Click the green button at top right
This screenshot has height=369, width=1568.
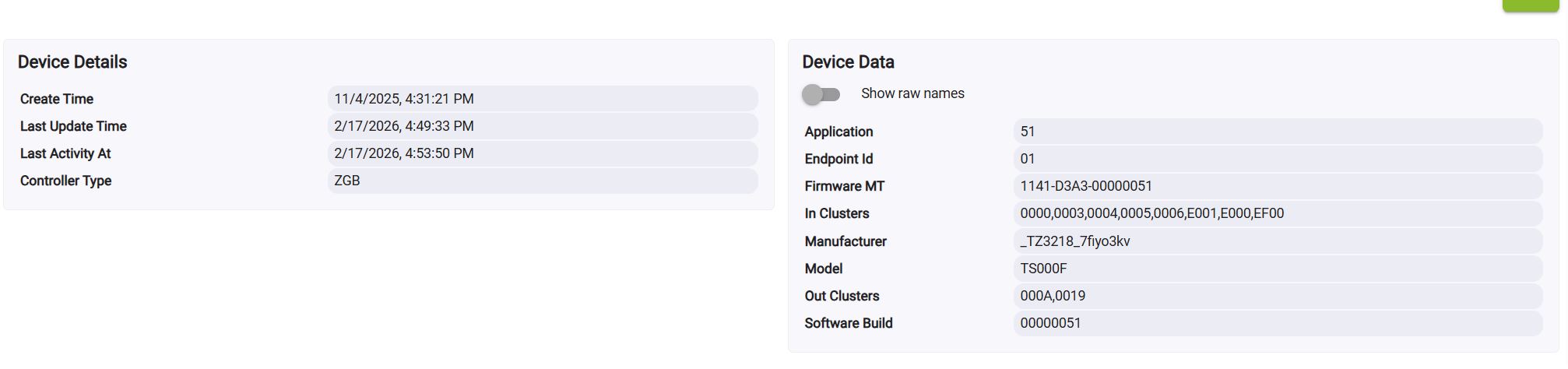(x=1530, y=5)
